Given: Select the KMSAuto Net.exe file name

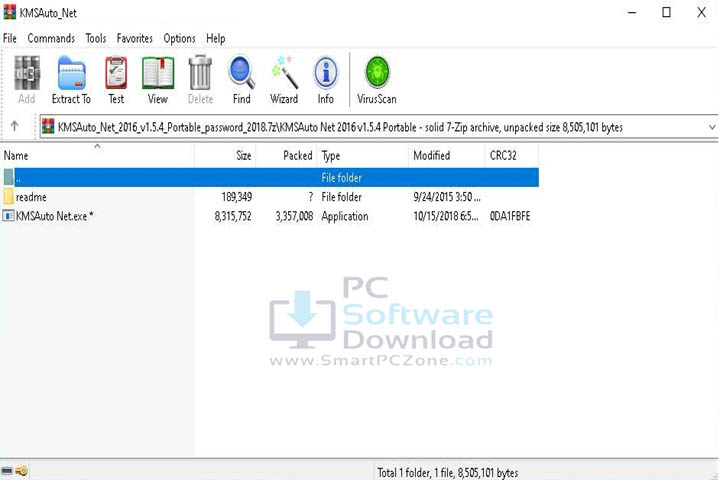Looking at the screenshot, I should pos(54,216).
